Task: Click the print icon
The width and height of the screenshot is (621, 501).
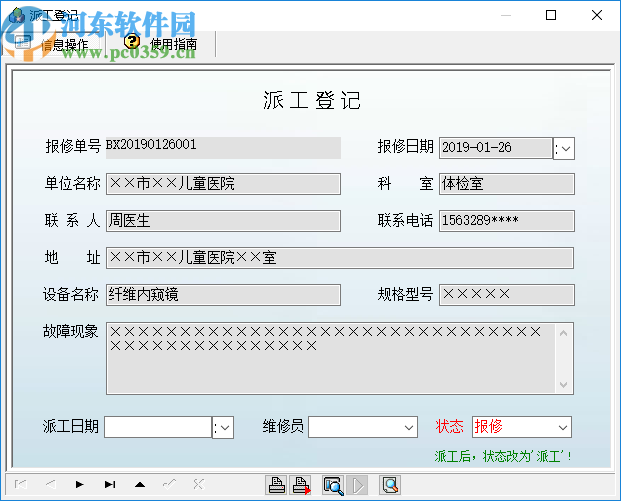Action: tap(276, 485)
